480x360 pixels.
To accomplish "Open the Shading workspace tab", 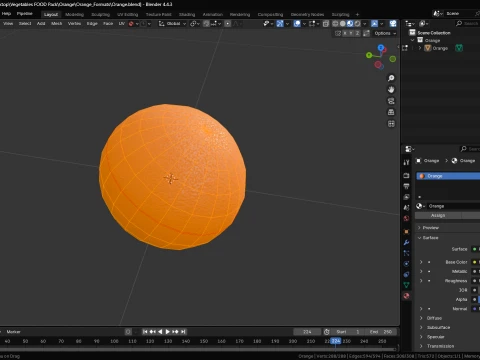I will [187, 14].
